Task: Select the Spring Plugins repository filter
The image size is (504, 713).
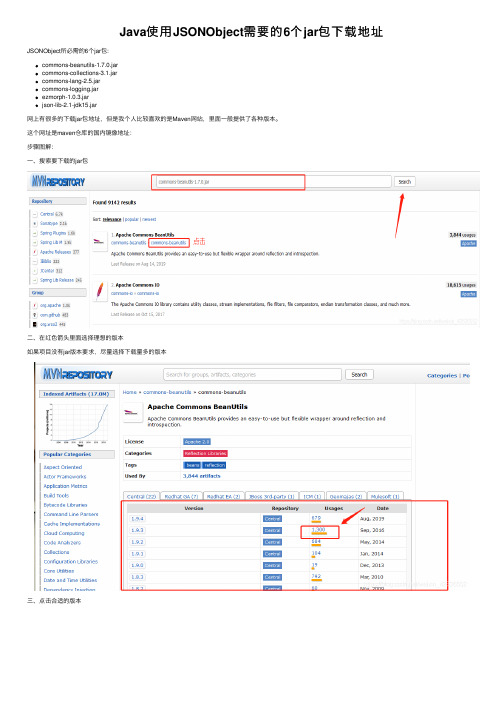Action: click(x=55, y=233)
